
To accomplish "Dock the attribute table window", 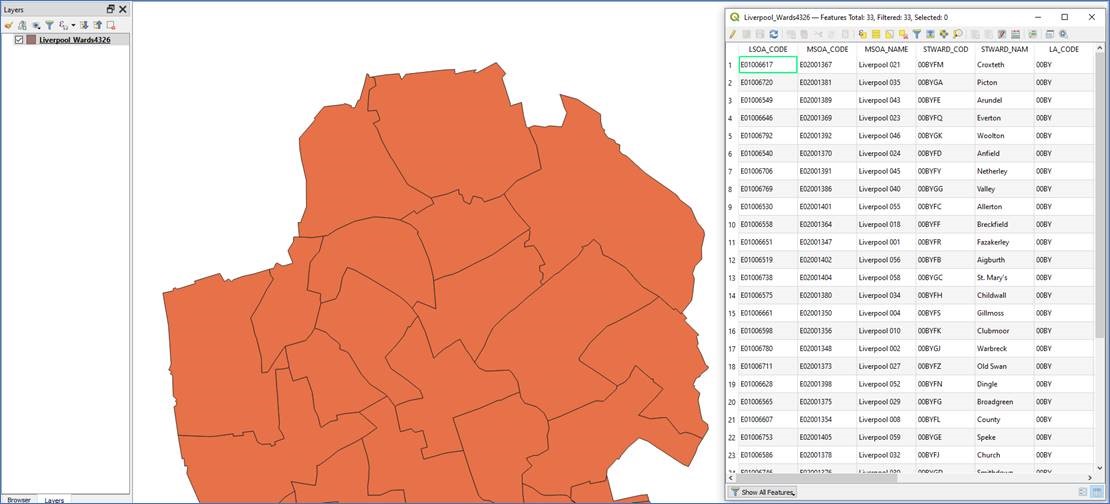I will click(x=1049, y=33).
